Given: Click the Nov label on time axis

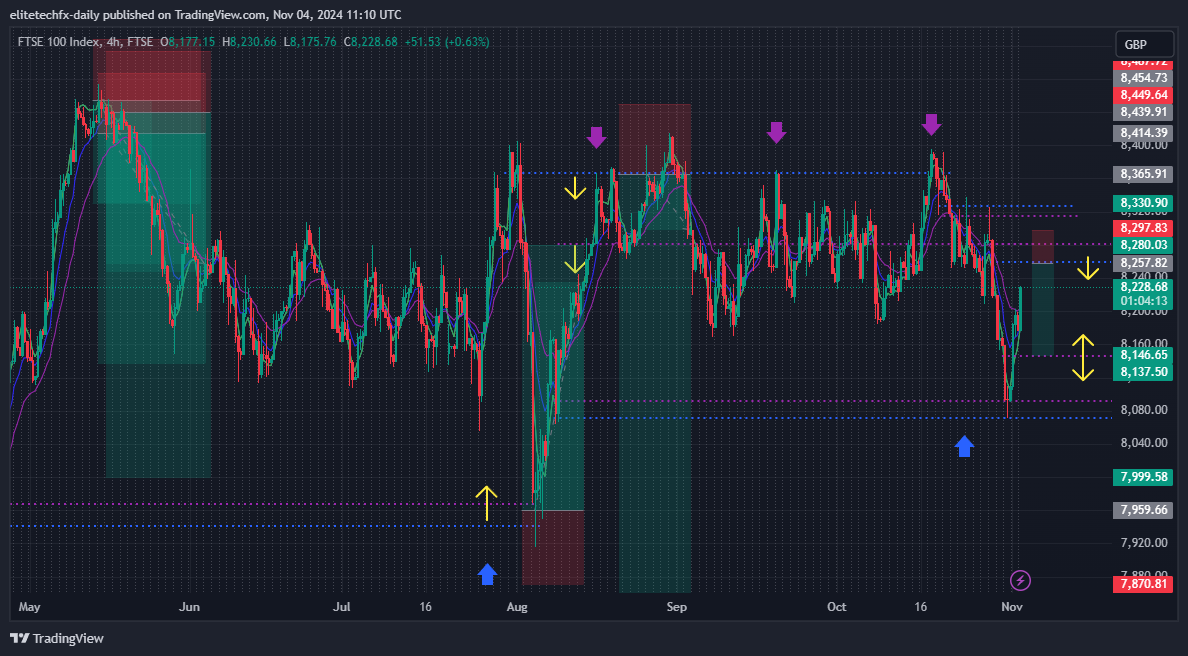Looking at the screenshot, I should pyautogui.click(x=1012, y=607).
